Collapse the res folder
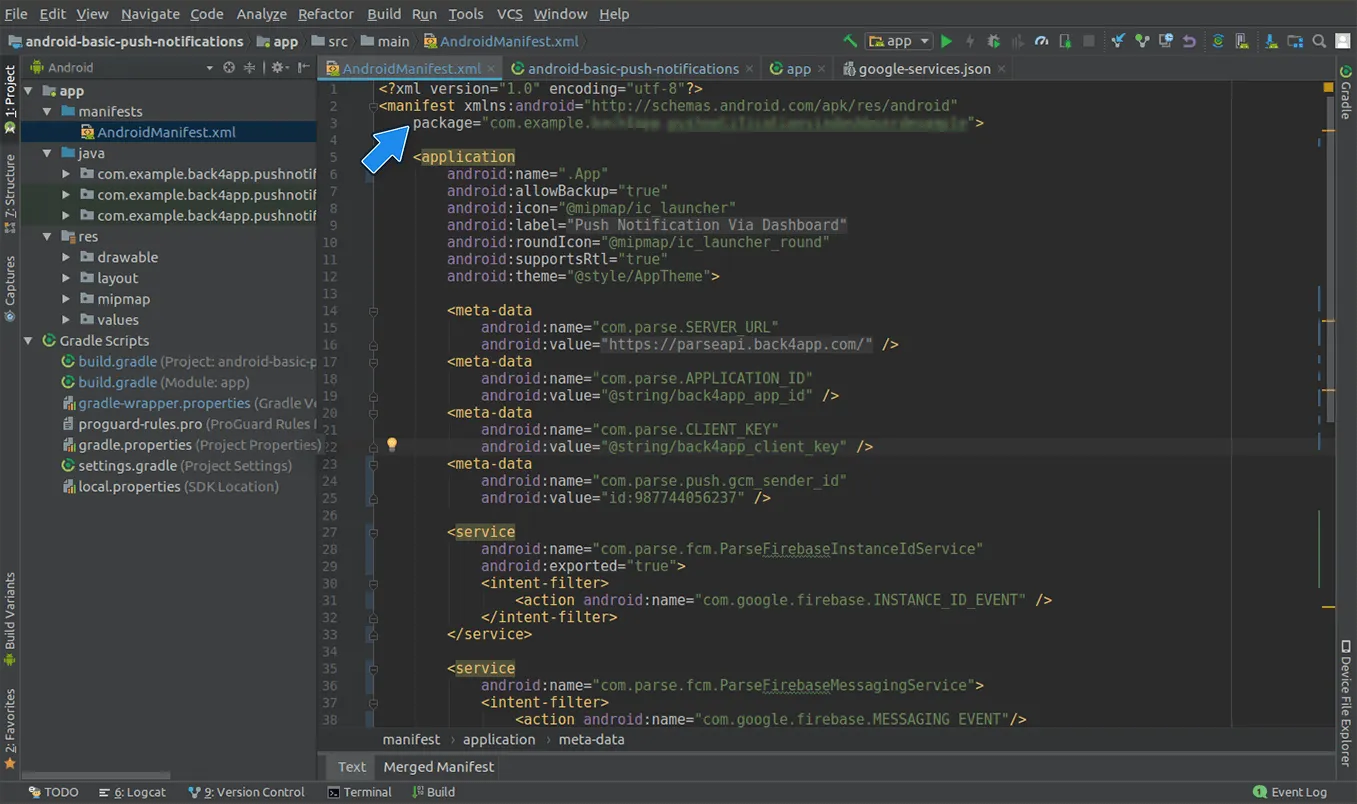The image size is (1357, 804). 47,237
